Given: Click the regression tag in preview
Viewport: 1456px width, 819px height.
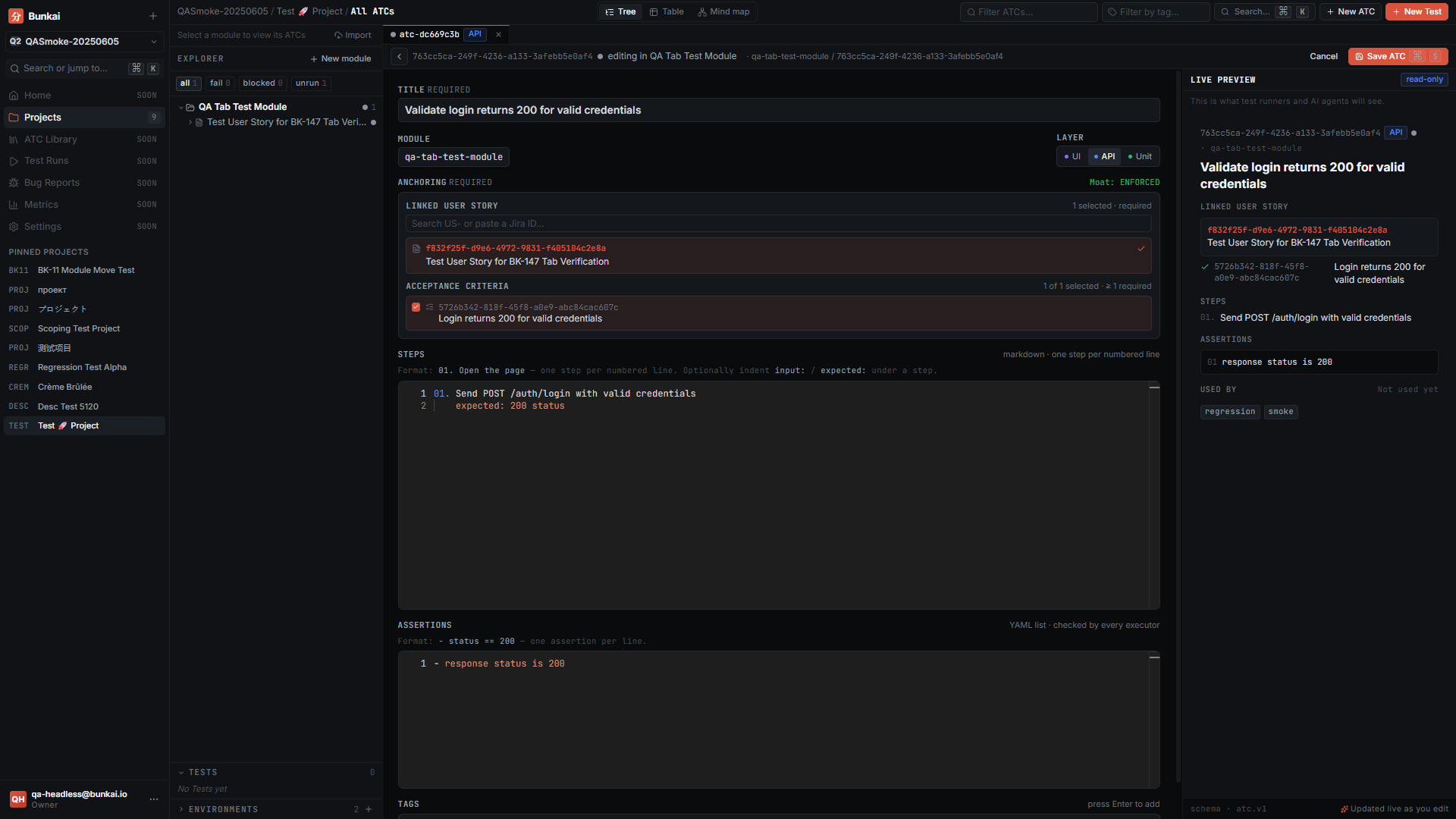Looking at the screenshot, I should [x=1229, y=413].
